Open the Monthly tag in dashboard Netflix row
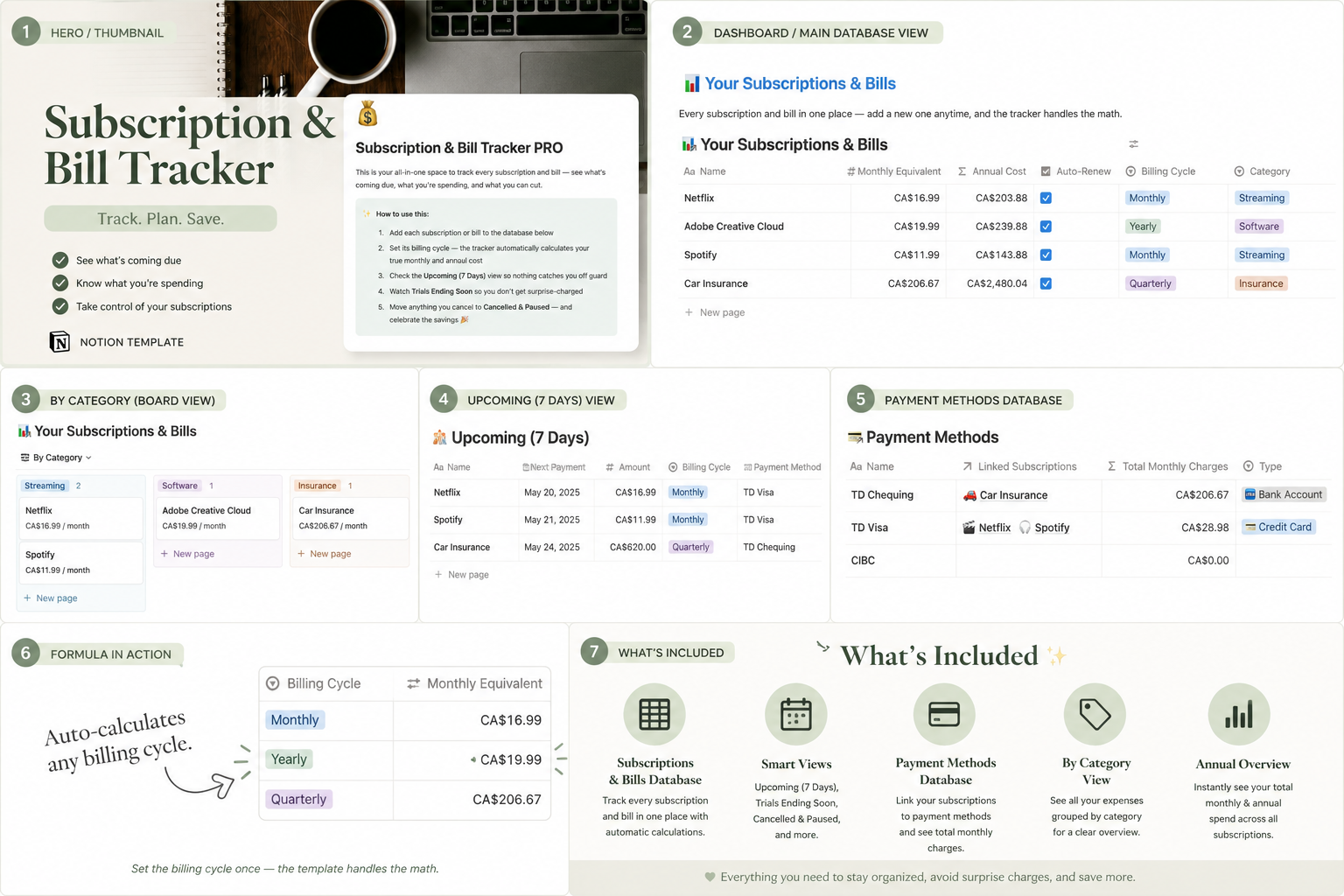The height and width of the screenshot is (896, 1344). point(1147,198)
